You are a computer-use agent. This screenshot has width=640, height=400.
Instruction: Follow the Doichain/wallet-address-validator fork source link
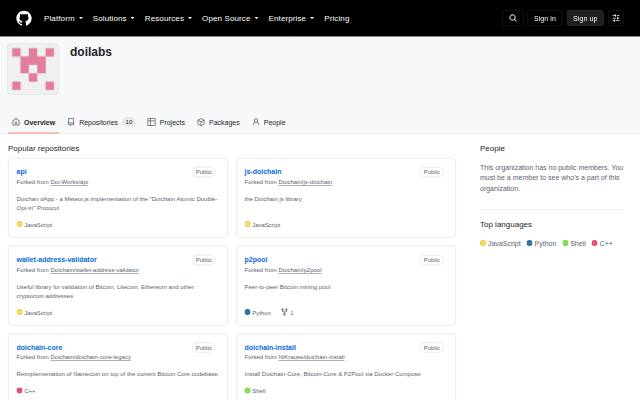(95, 270)
